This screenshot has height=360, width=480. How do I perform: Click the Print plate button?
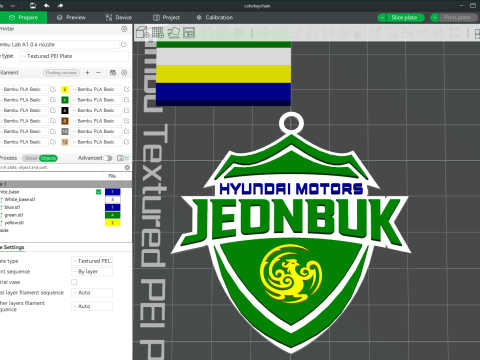point(458,18)
